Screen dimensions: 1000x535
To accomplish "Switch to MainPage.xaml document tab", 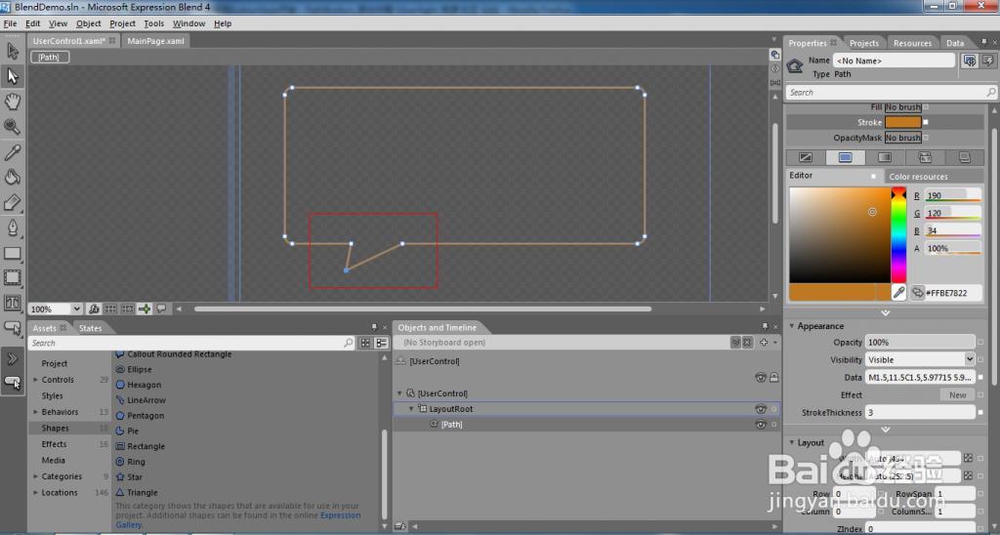I will coord(156,41).
